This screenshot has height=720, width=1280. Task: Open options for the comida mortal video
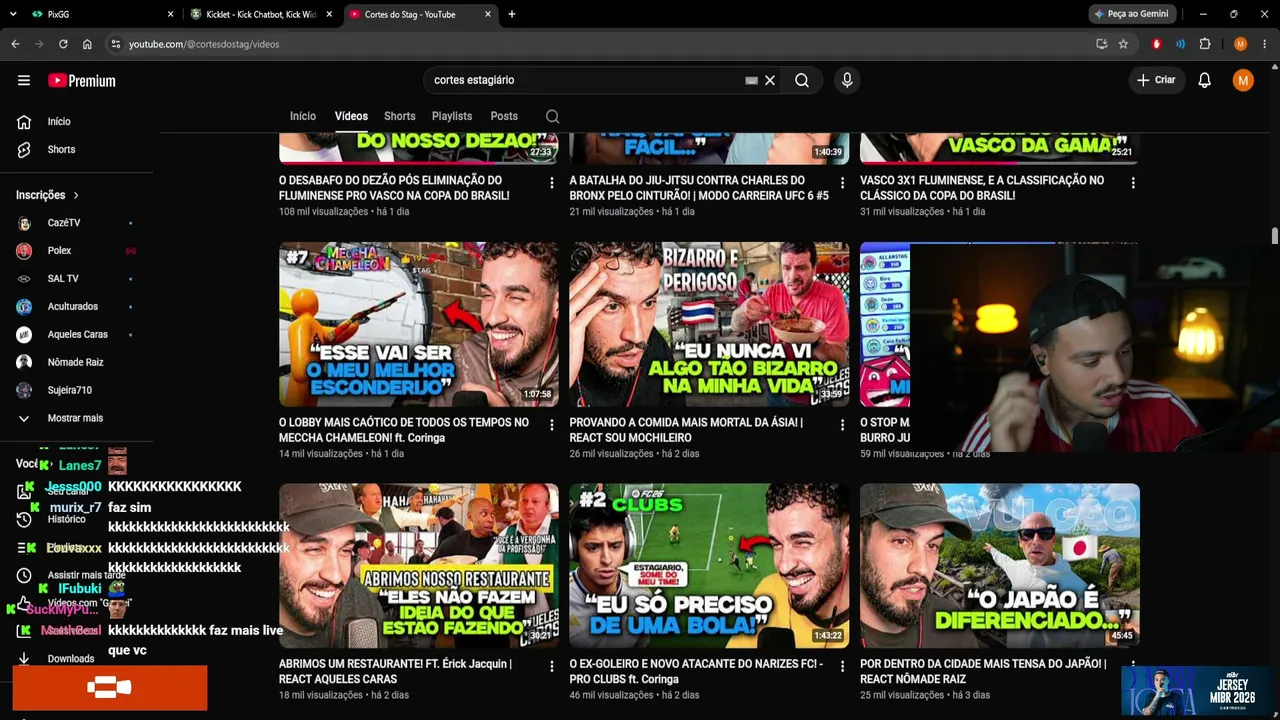coord(842,425)
